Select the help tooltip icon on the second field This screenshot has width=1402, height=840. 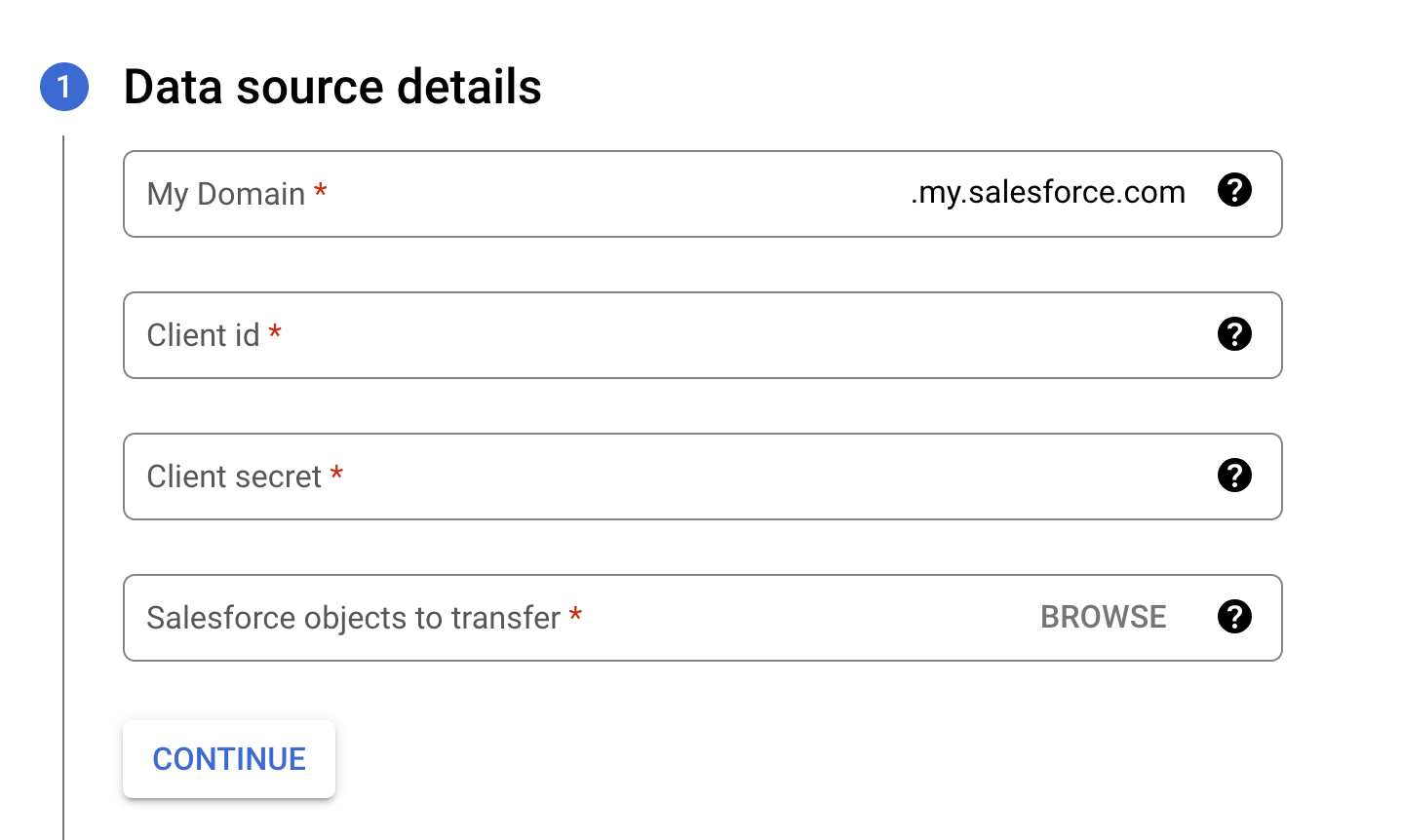click(1234, 334)
